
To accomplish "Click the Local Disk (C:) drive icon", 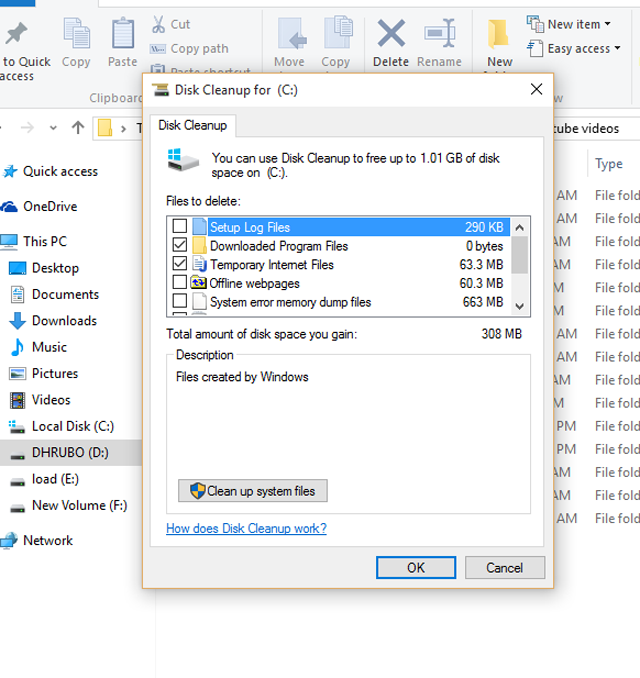I will pos(17,427).
